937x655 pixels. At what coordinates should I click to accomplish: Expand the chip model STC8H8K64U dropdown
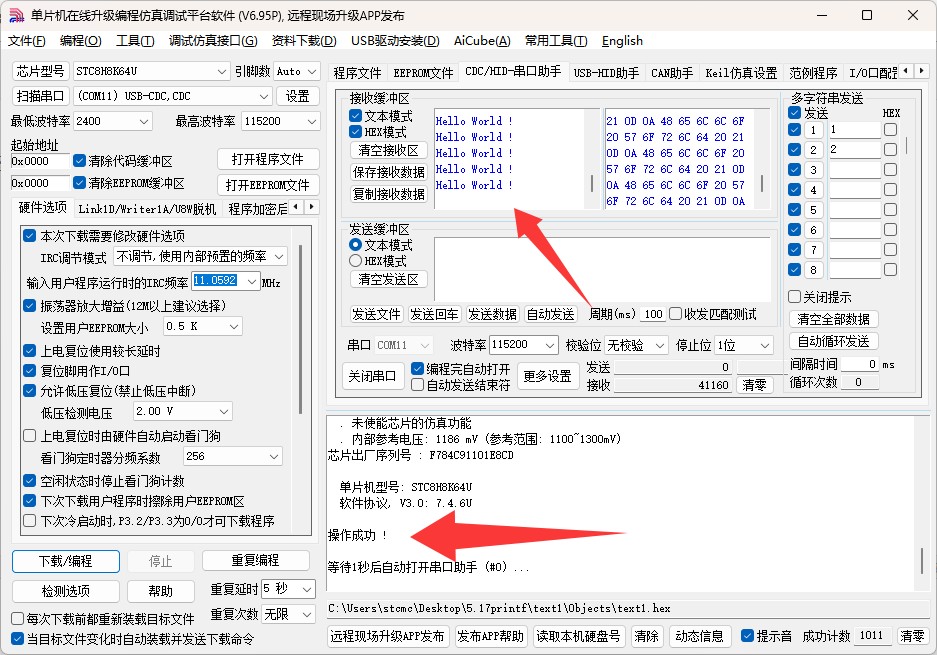pos(222,72)
